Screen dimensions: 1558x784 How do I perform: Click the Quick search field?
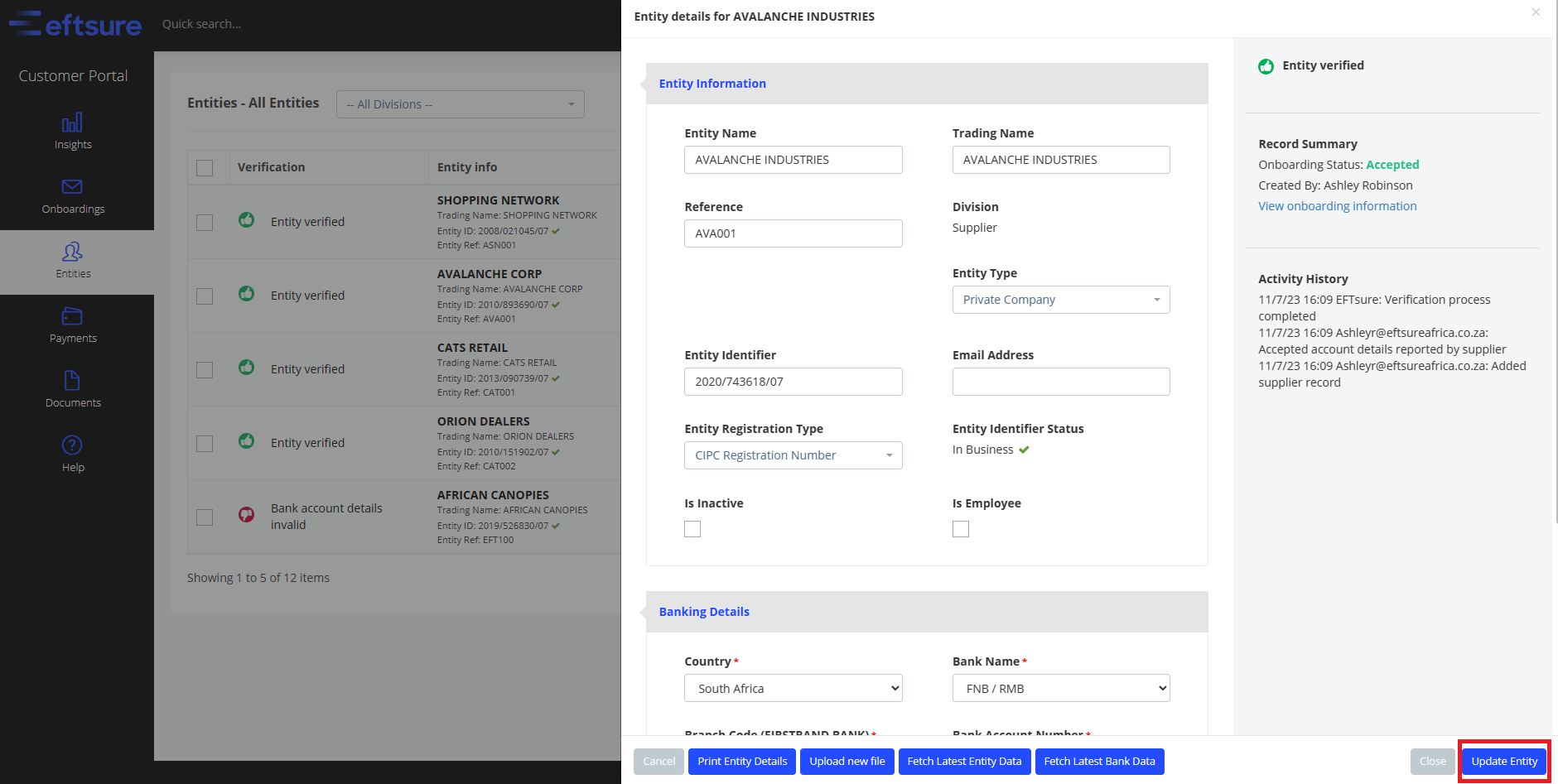point(202,24)
